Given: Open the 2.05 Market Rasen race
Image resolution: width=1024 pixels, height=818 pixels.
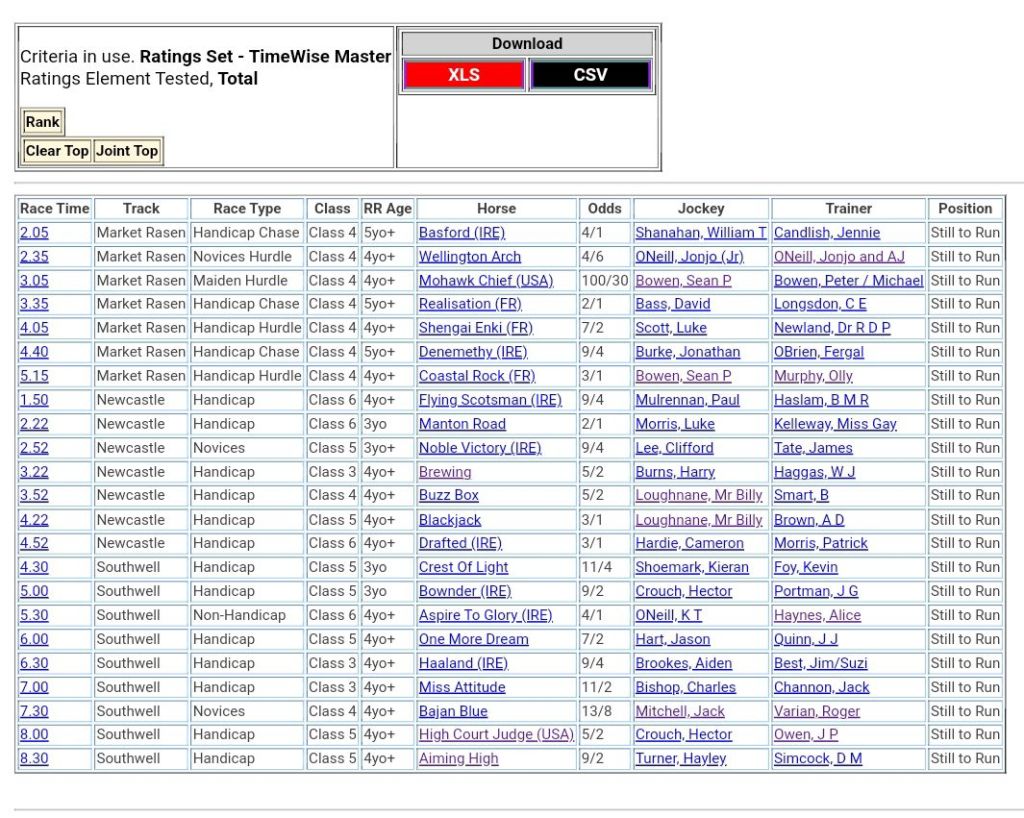Looking at the screenshot, I should coord(34,233).
